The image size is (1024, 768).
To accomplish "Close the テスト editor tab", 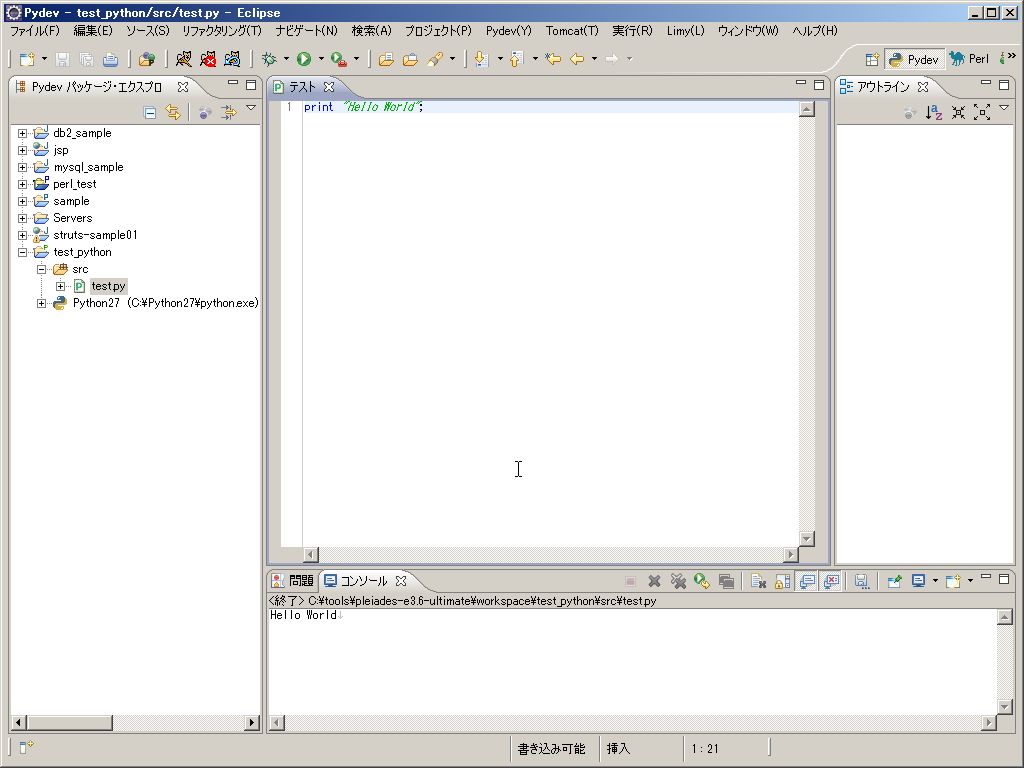I will [329, 87].
